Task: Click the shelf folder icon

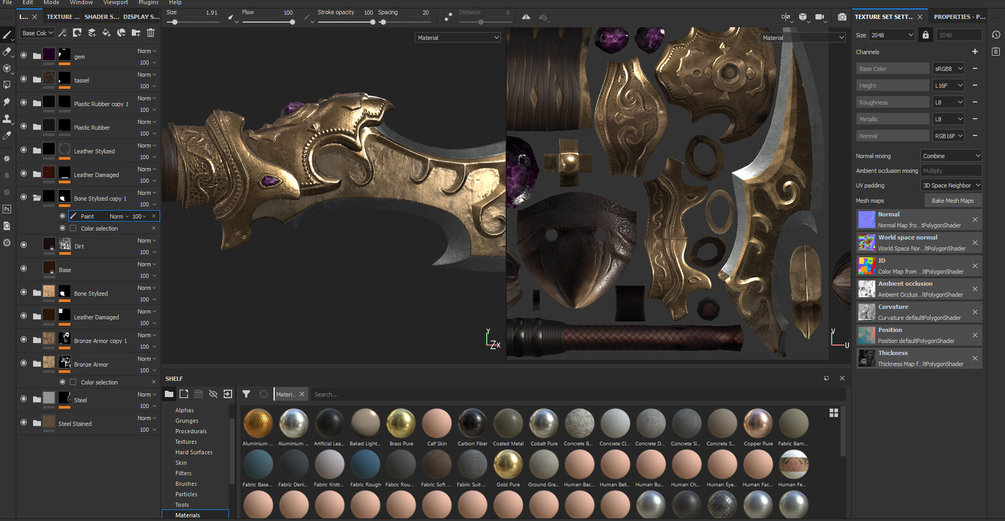Action: [169, 394]
